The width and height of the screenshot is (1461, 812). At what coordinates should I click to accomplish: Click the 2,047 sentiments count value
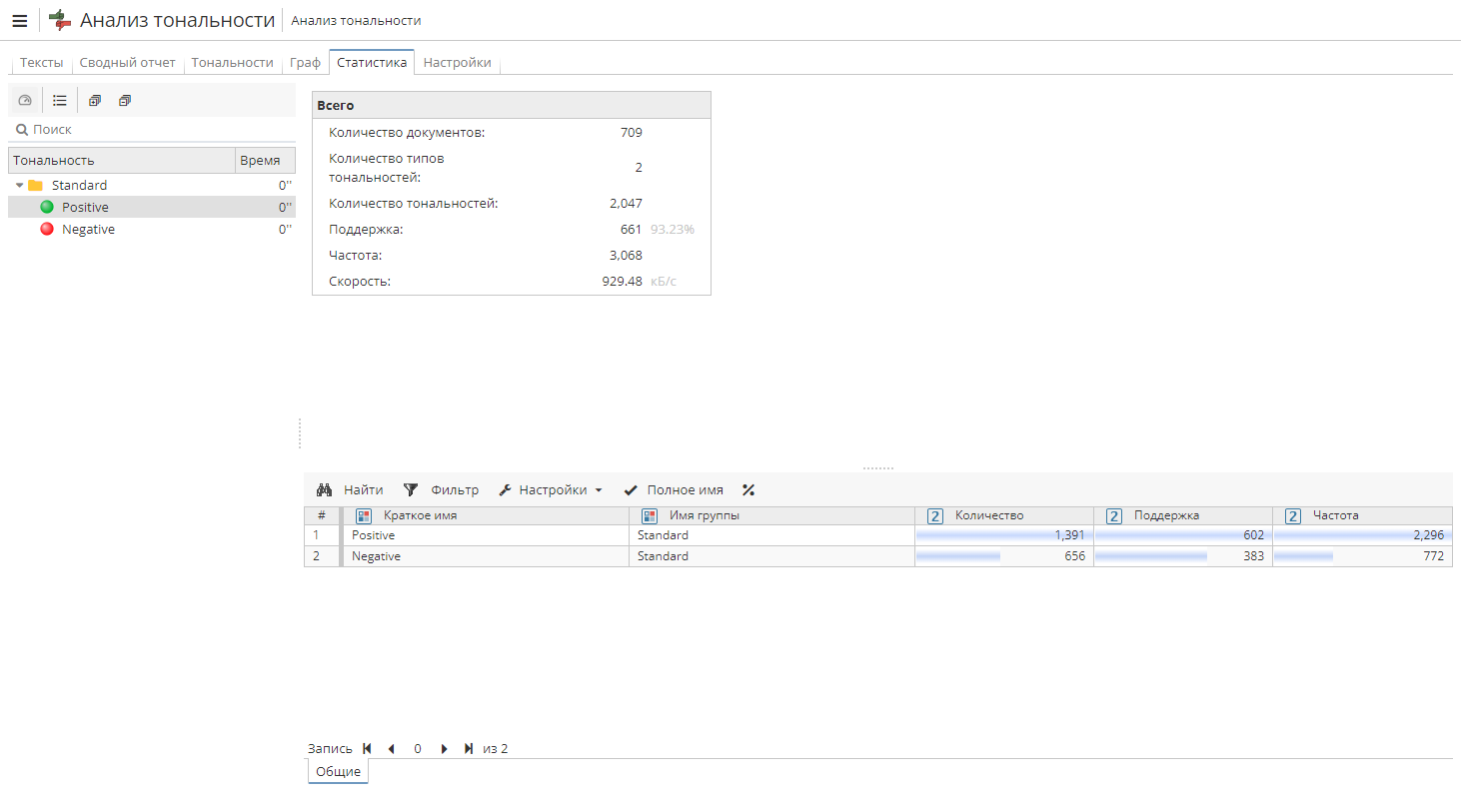[626, 204]
